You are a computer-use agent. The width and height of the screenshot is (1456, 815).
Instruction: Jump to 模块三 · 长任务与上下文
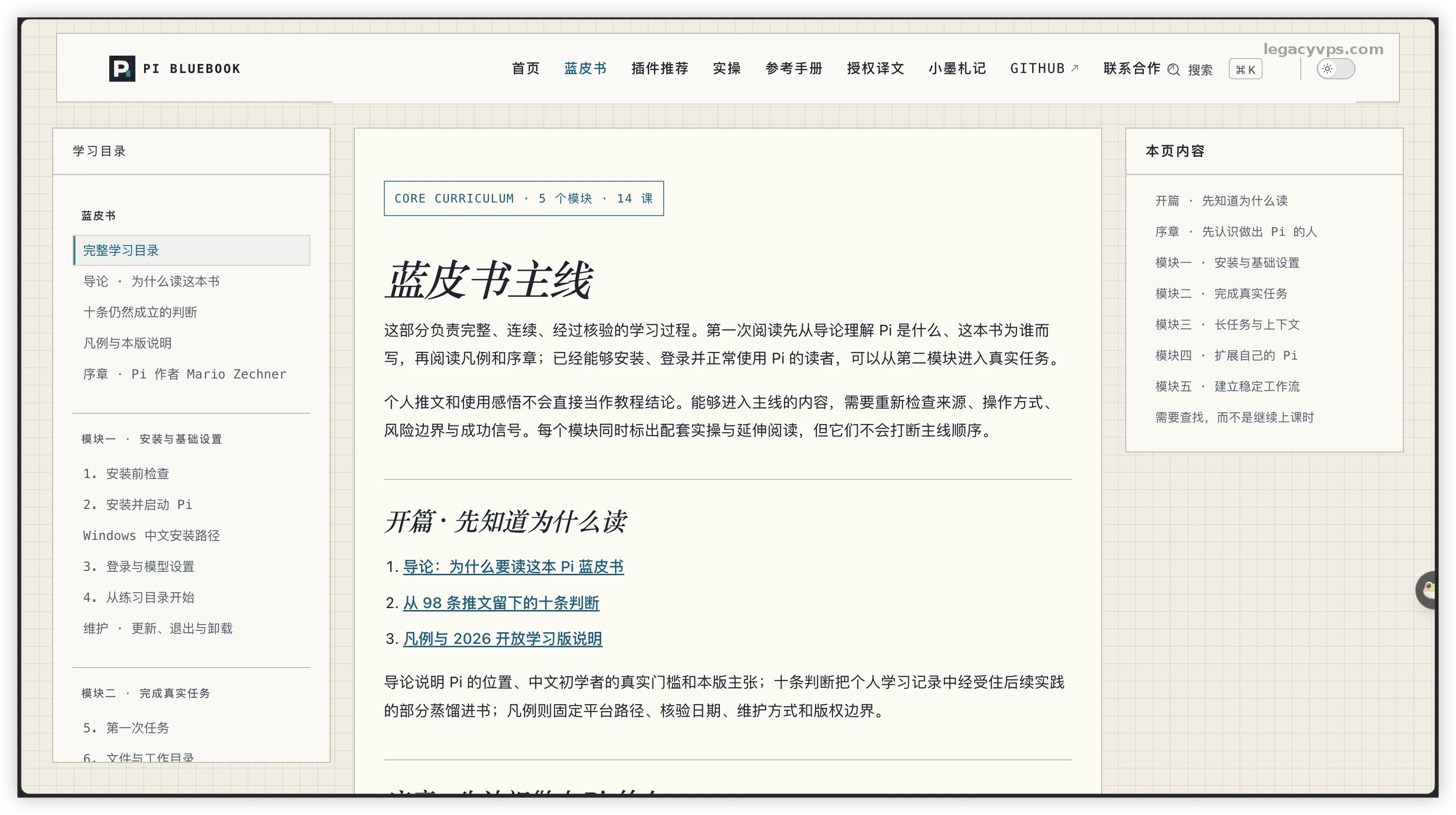click(x=1228, y=324)
